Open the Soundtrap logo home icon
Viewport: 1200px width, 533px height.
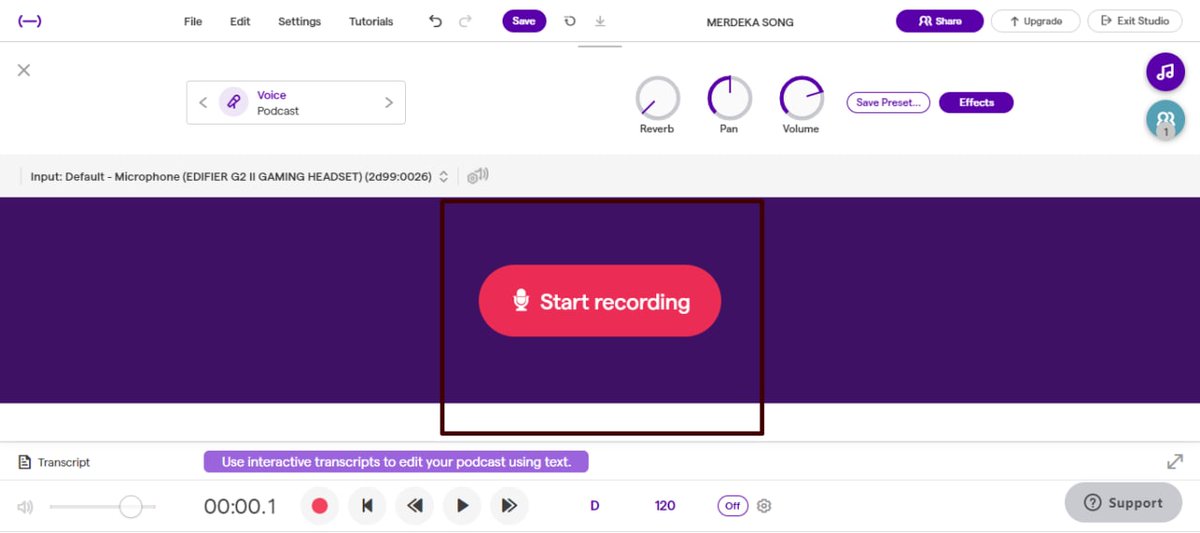click(x=30, y=21)
